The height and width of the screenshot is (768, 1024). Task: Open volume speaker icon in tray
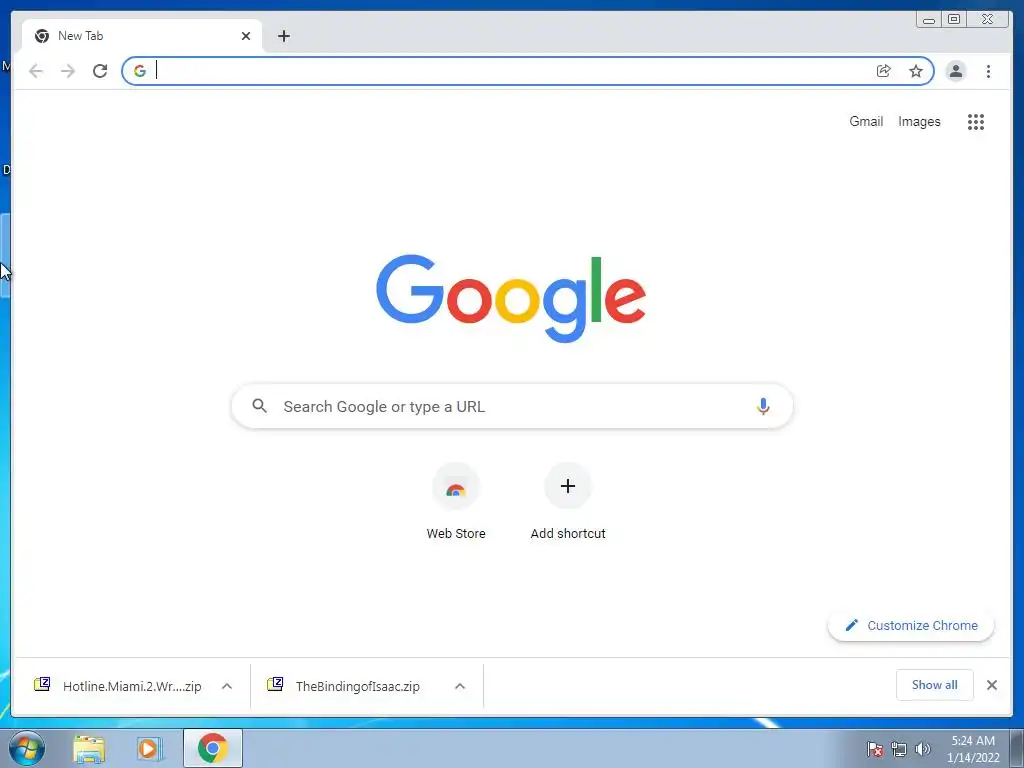point(923,749)
